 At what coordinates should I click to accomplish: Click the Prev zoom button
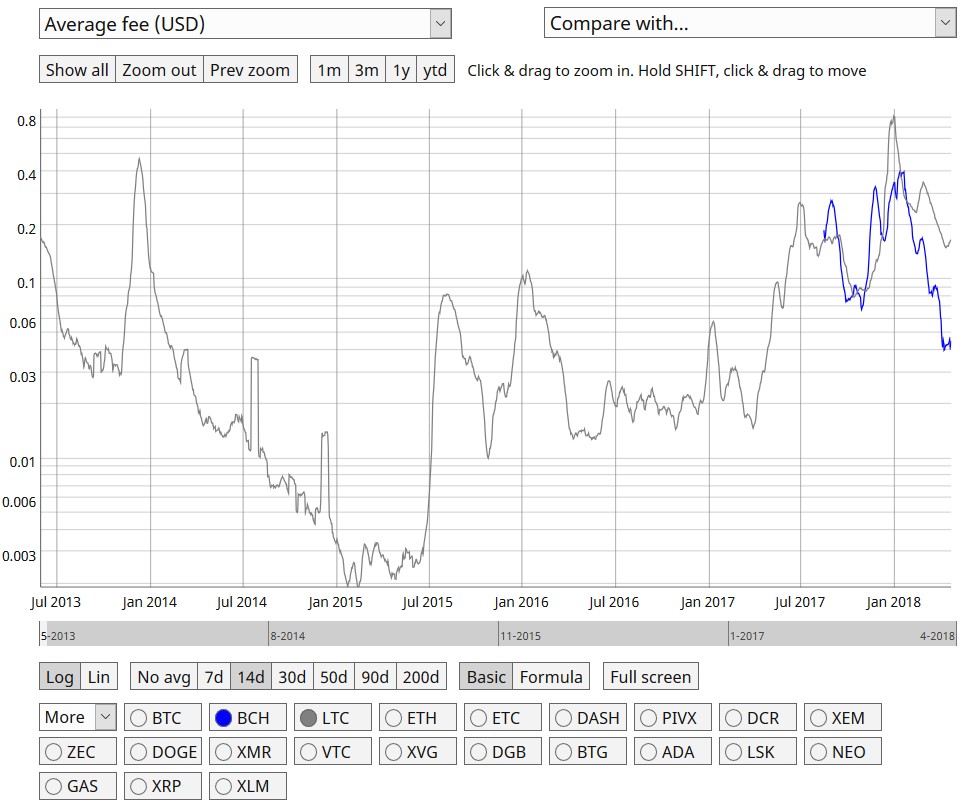(x=250, y=70)
